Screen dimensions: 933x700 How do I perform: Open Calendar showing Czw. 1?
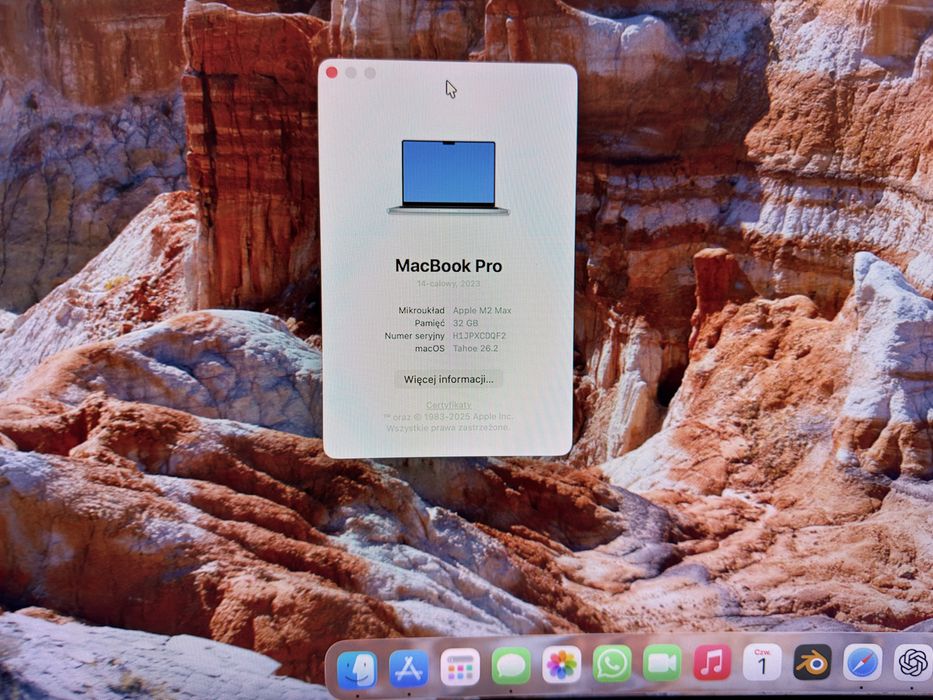click(x=762, y=661)
